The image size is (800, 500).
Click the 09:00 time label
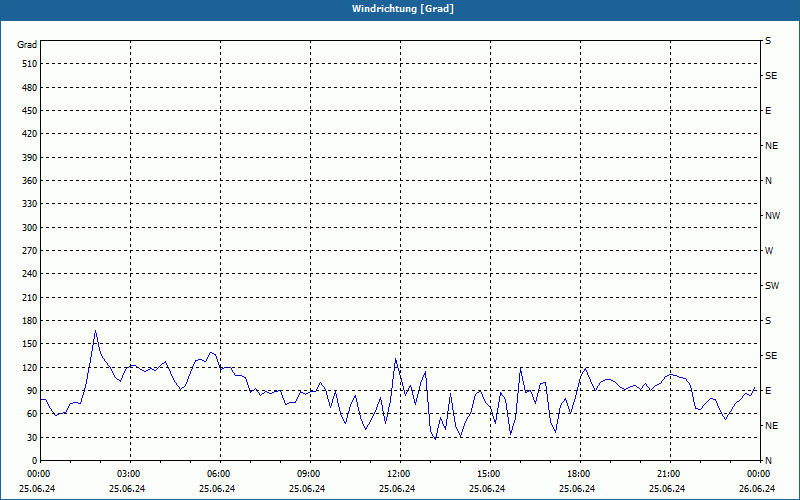(310, 474)
